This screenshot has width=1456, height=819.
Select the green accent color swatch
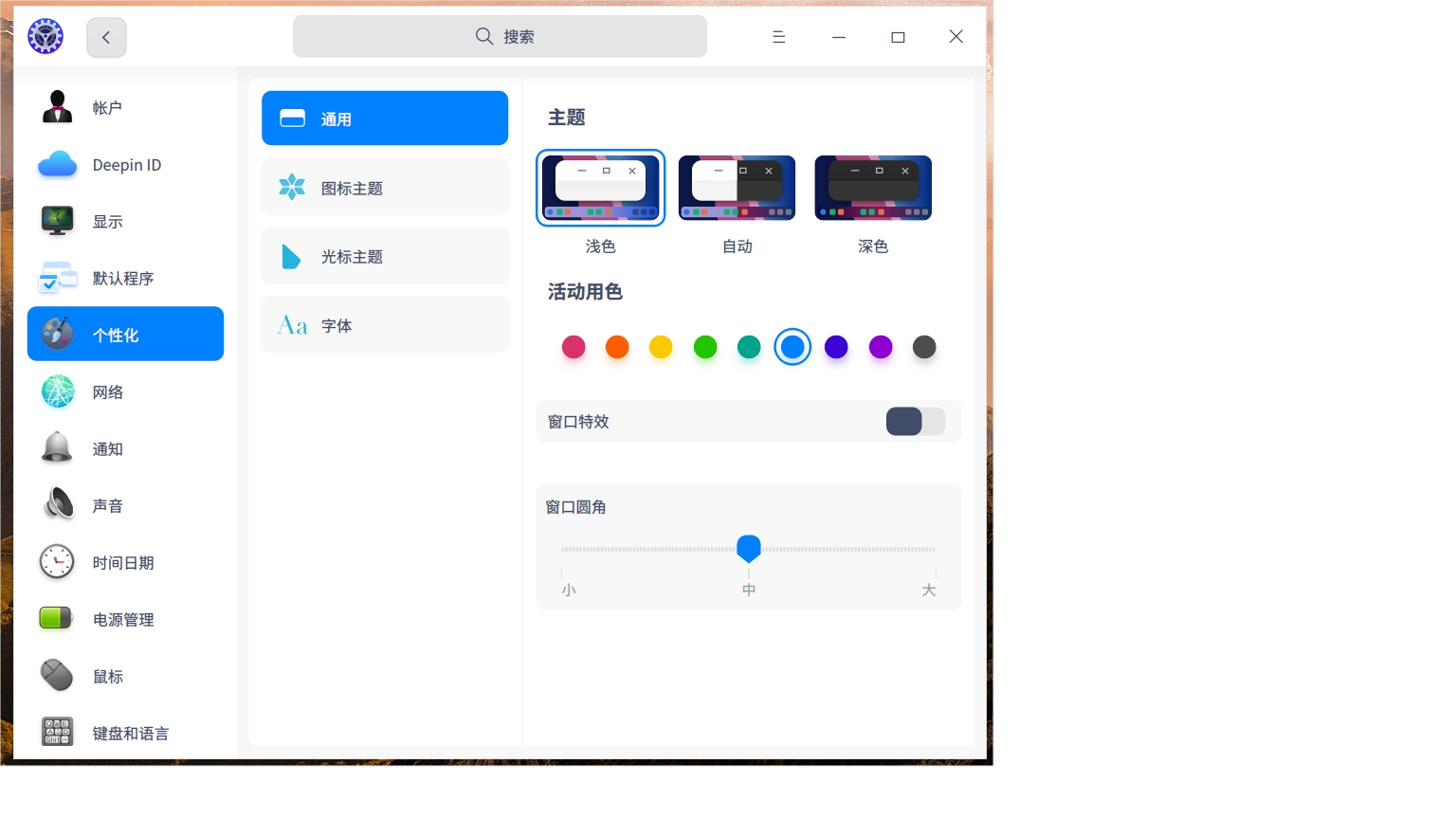[705, 347]
